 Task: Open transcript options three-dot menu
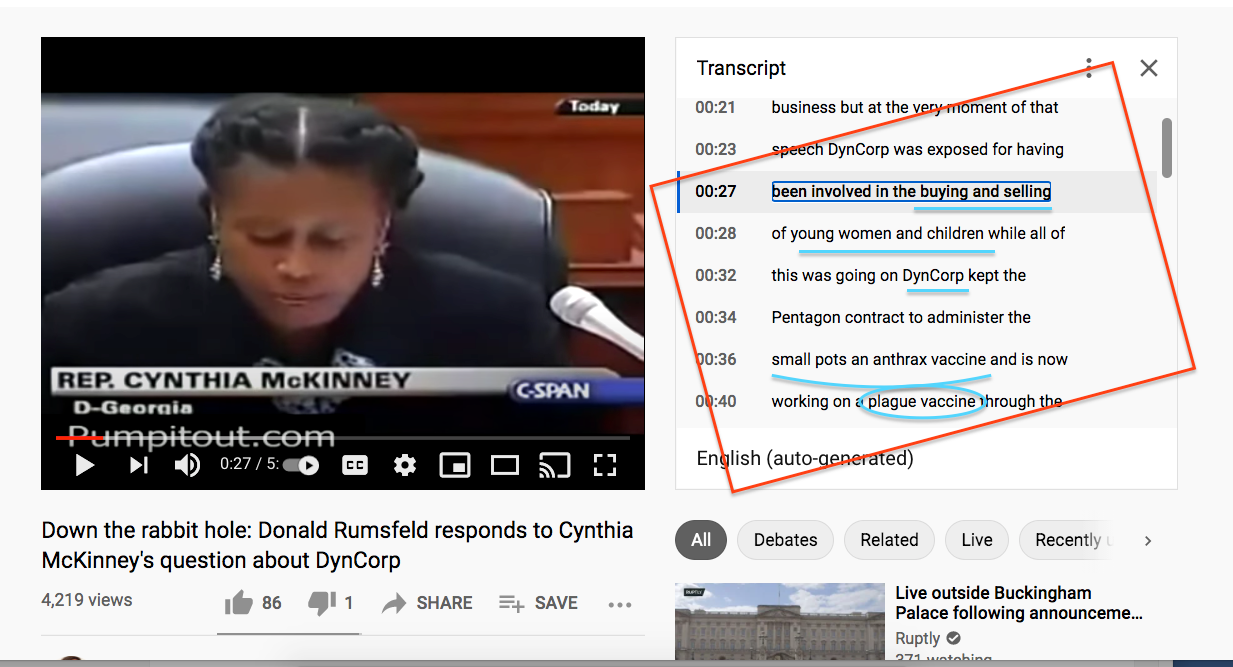(x=1089, y=68)
